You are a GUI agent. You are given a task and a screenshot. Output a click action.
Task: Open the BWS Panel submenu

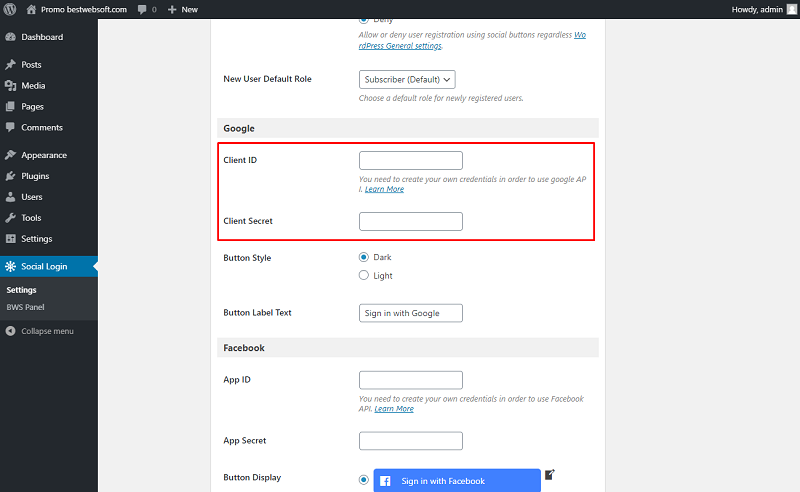(26, 307)
